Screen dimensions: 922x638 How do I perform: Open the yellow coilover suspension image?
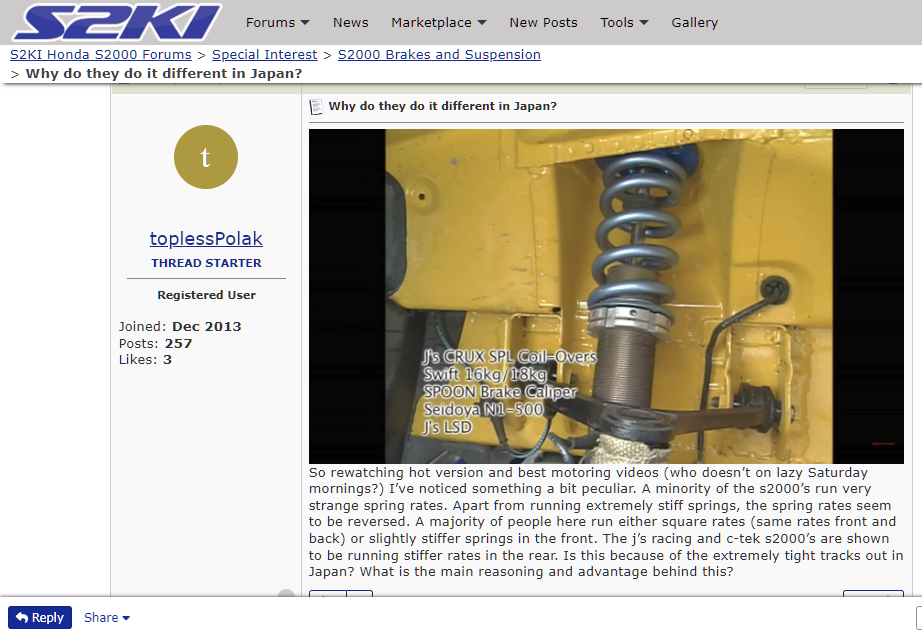tap(606, 296)
